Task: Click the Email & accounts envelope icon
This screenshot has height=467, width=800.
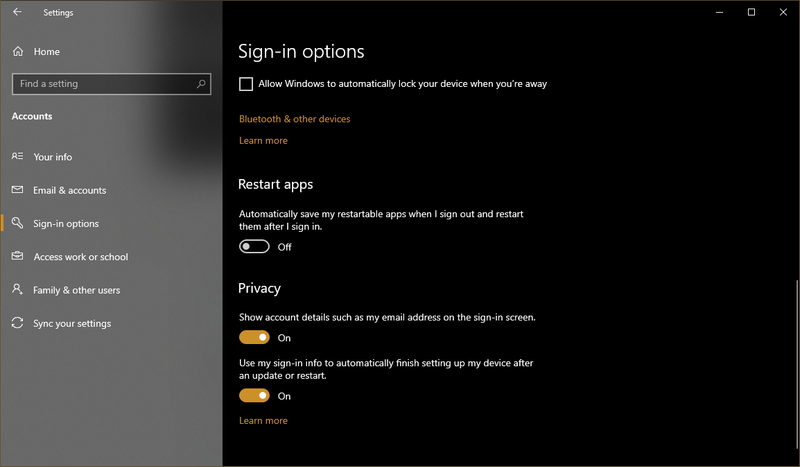Action: (17, 190)
